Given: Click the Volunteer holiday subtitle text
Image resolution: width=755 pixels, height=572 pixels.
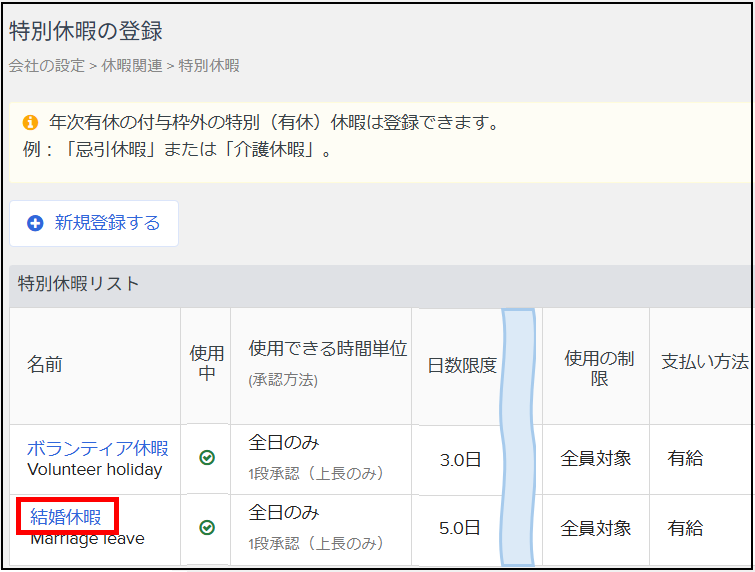Looking at the screenshot, I should click(x=94, y=469).
